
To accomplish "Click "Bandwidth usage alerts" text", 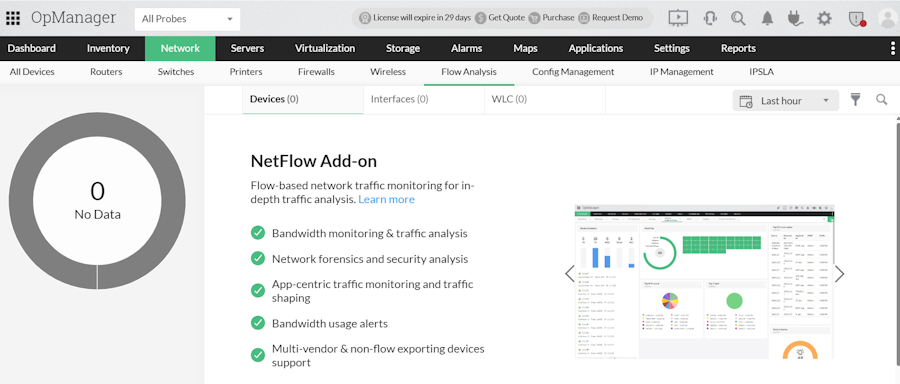I will pyautogui.click(x=330, y=323).
